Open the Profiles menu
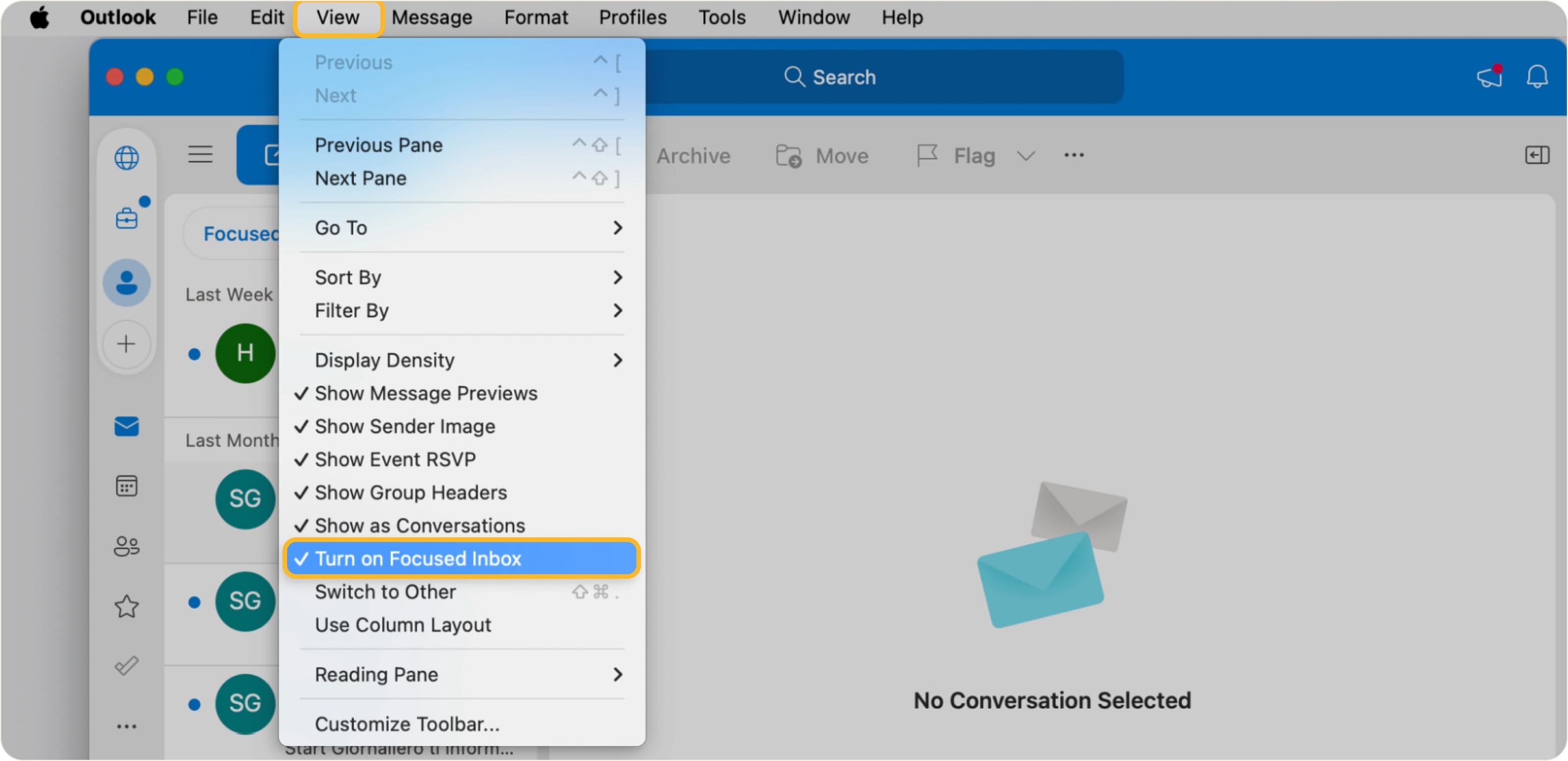The height and width of the screenshot is (761, 1568). (632, 17)
